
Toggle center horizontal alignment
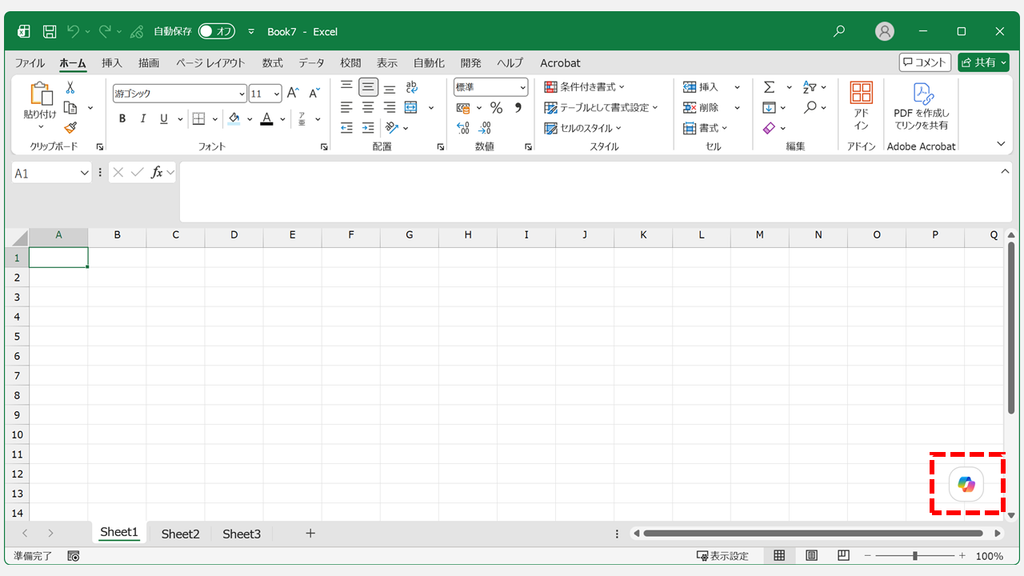coord(368,108)
